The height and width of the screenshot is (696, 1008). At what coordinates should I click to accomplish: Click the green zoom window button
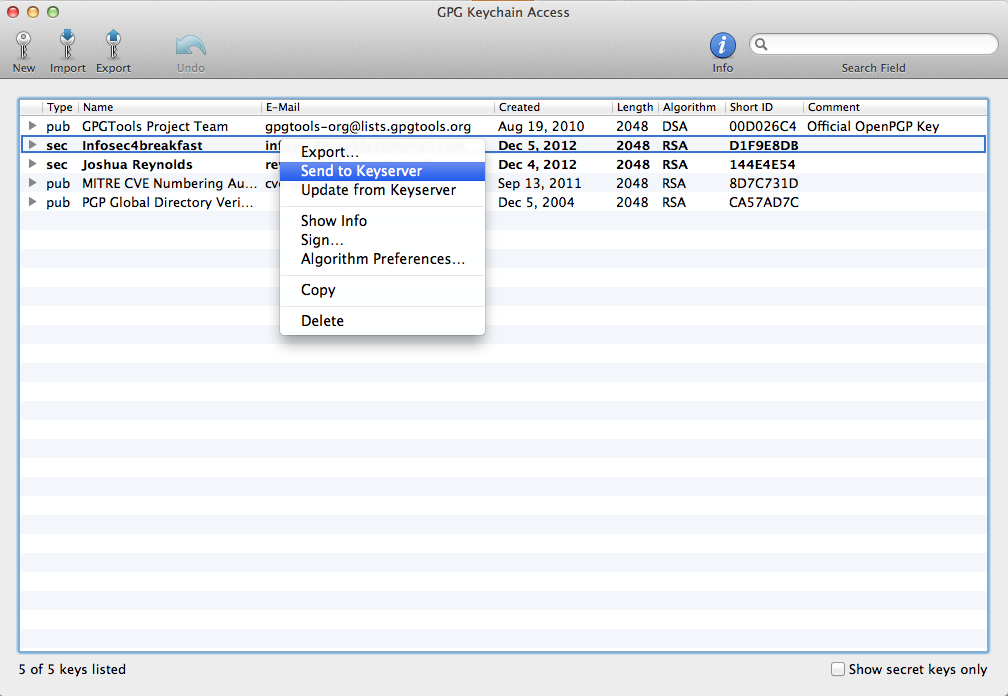(53, 12)
